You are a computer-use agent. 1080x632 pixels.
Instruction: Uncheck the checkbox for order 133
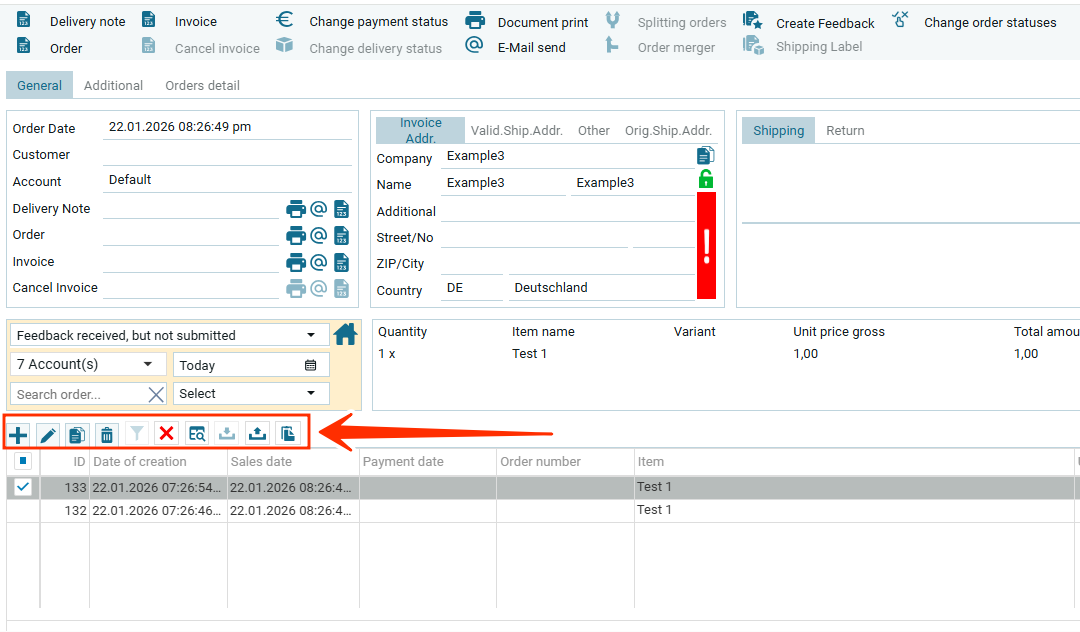click(x=23, y=487)
